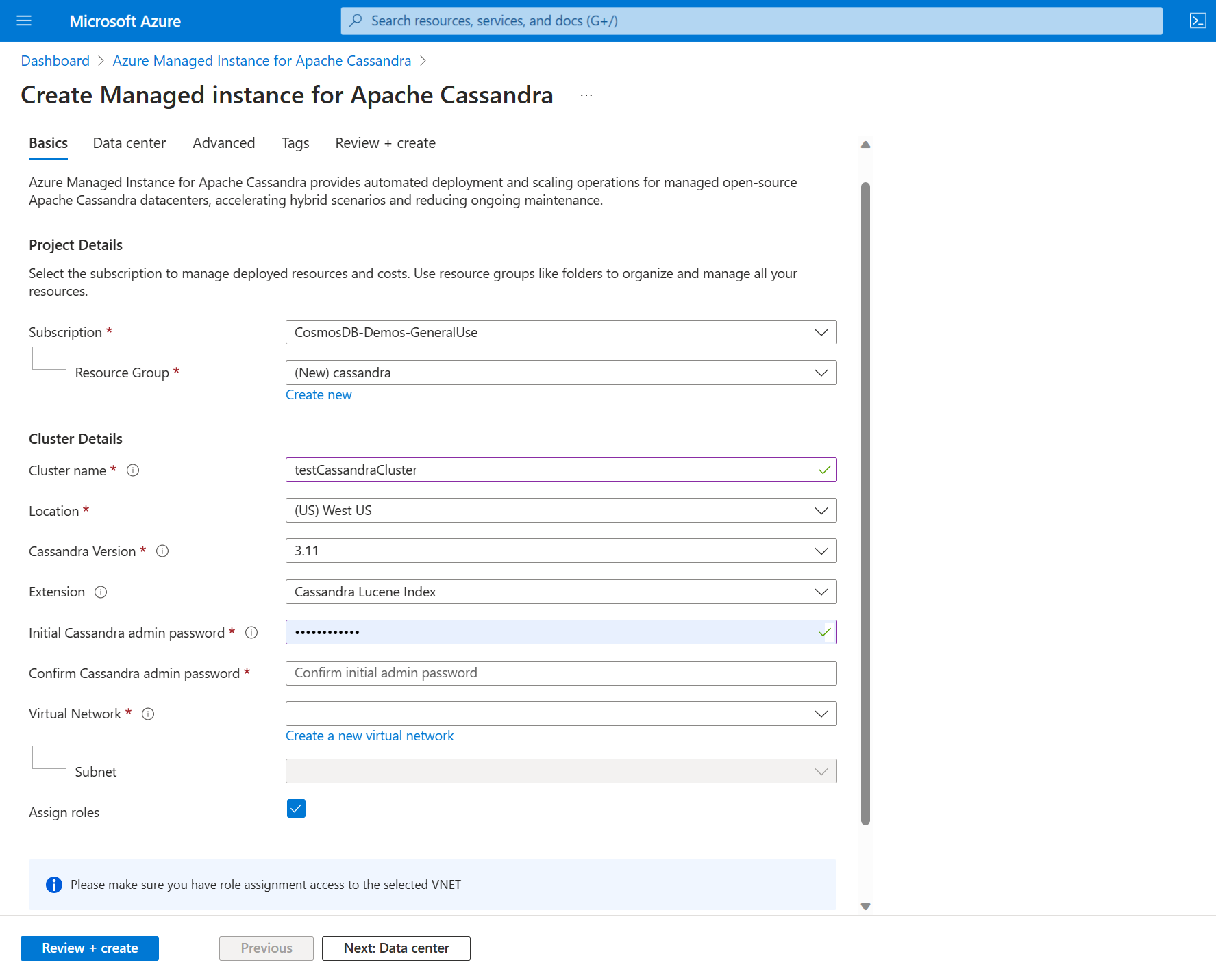Click the info icon in the VNET notice

(53, 885)
